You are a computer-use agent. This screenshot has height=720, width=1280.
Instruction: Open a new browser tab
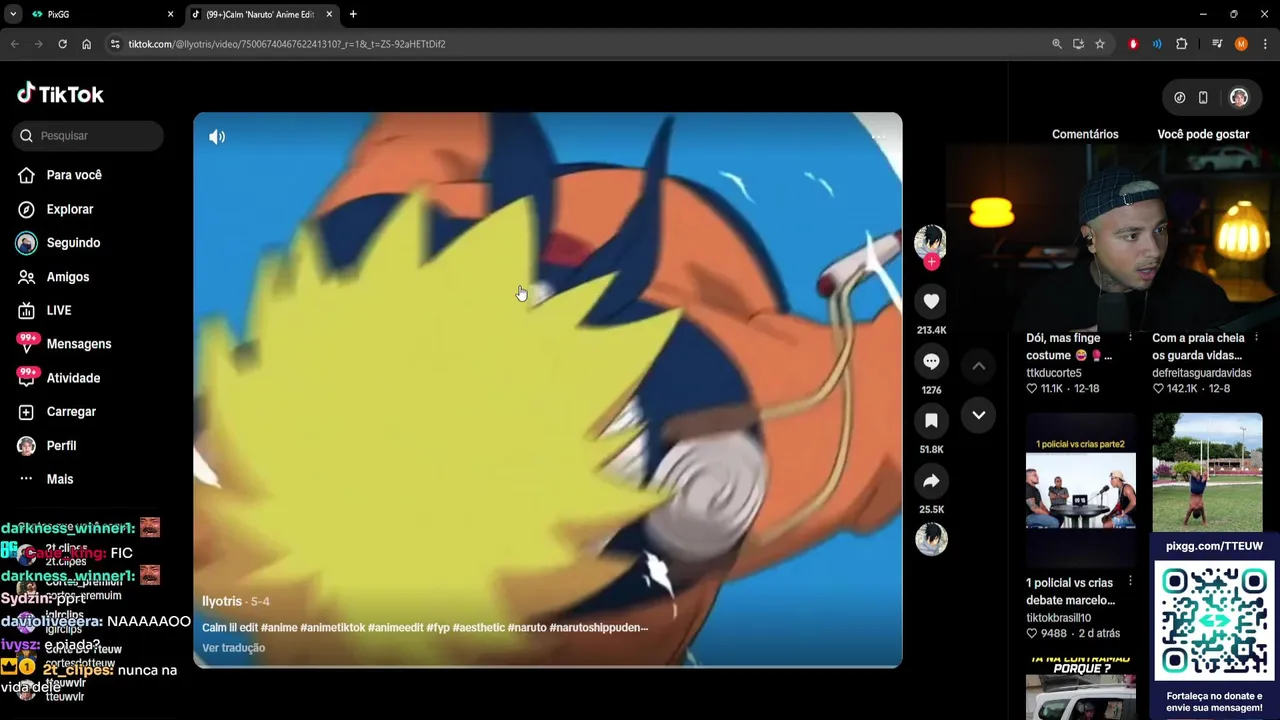tap(353, 14)
